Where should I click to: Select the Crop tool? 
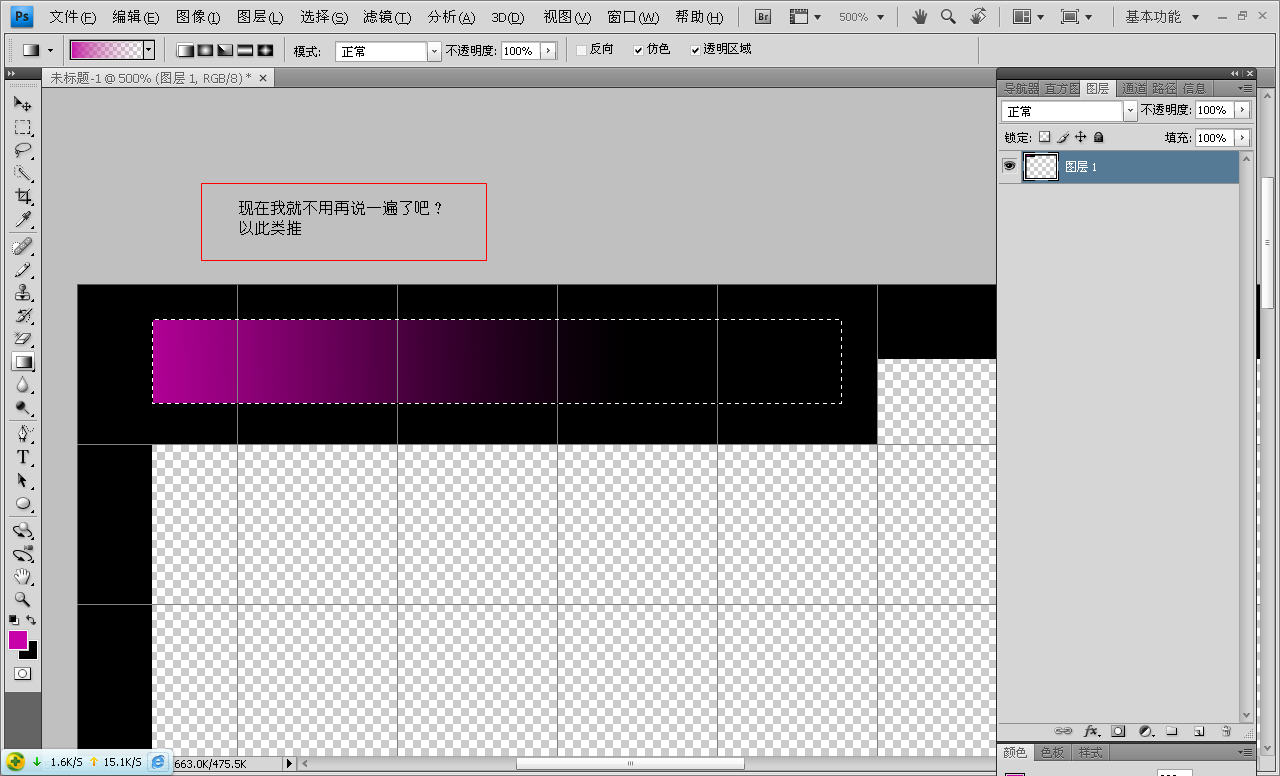pos(22,197)
